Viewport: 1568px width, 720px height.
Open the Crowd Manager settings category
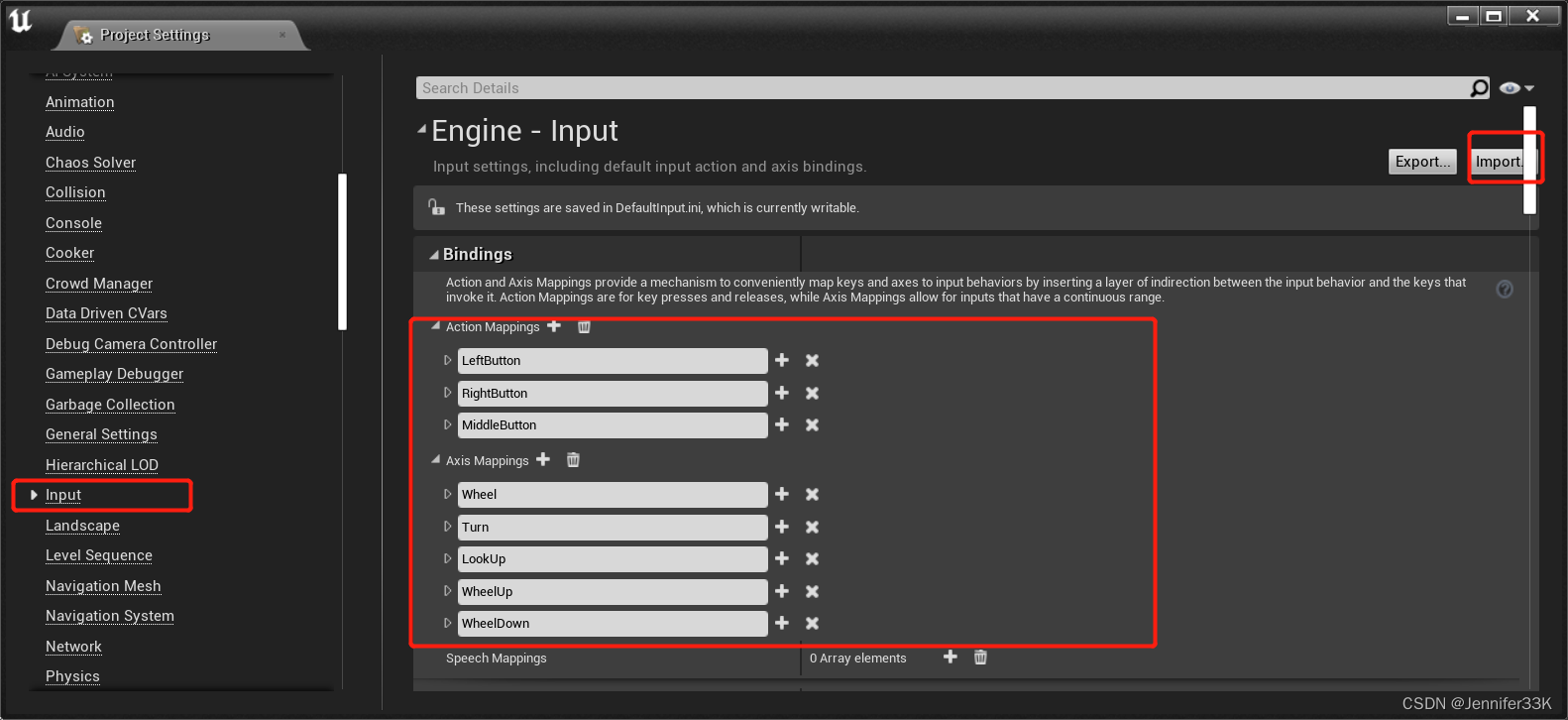tap(99, 284)
